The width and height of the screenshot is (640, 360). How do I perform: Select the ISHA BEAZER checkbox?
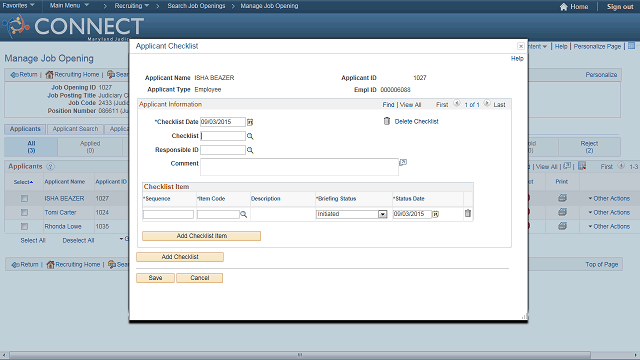(x=24, y=198)
